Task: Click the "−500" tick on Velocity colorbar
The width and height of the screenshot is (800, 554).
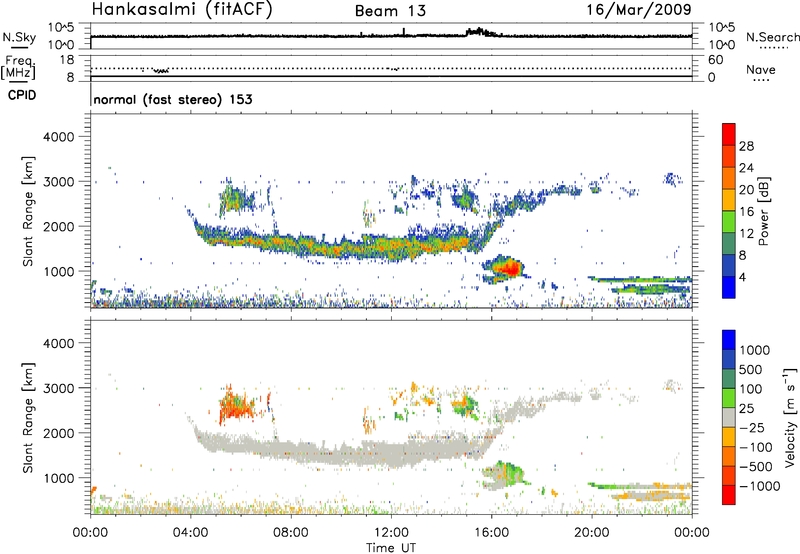Action: click(756, 466)
